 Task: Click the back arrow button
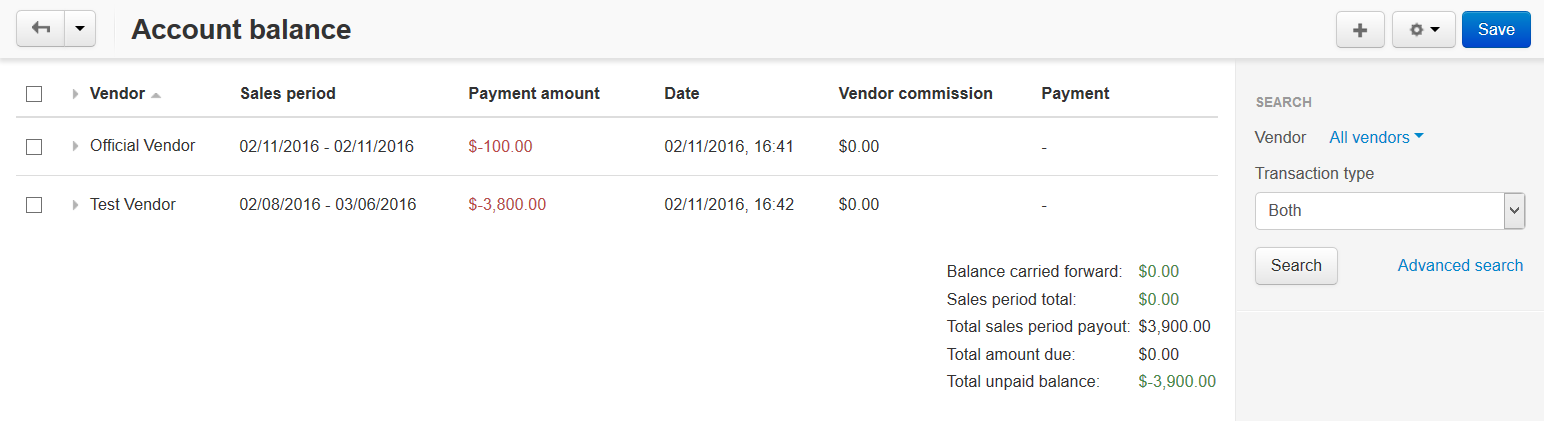(x=41, y=29)
